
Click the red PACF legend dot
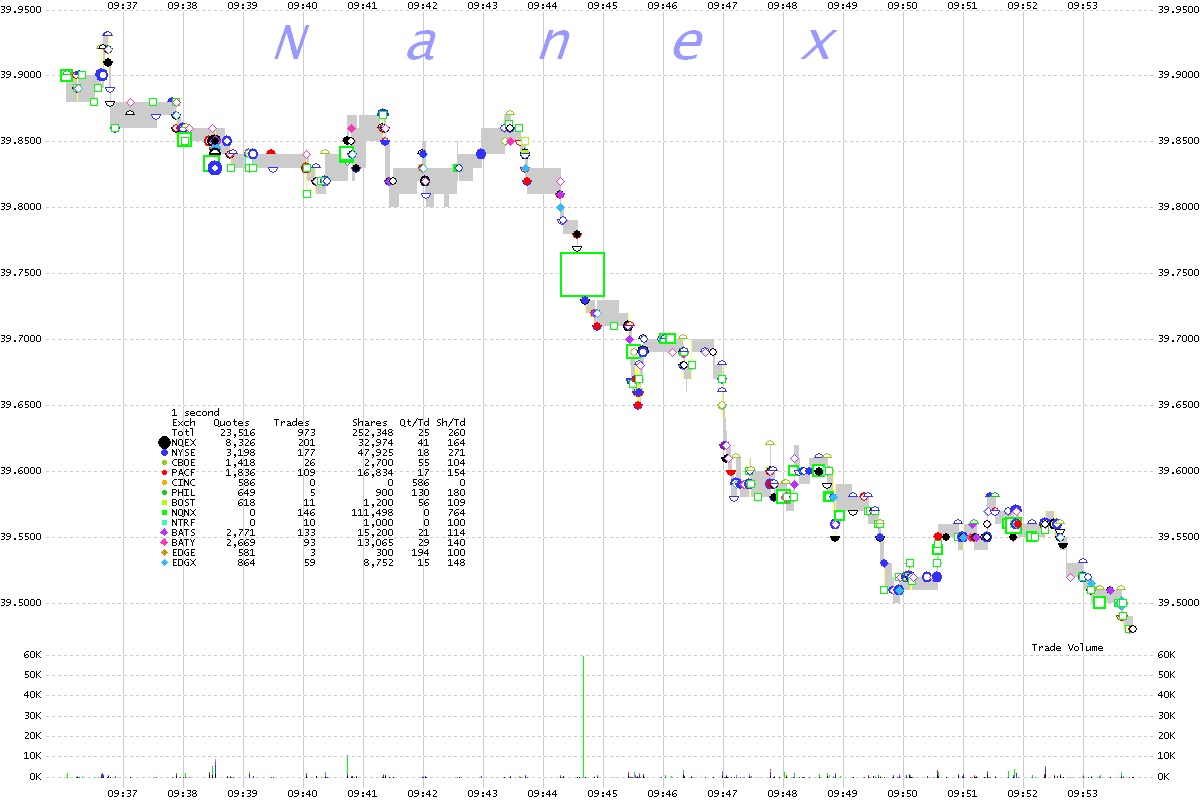click(164, 473)
